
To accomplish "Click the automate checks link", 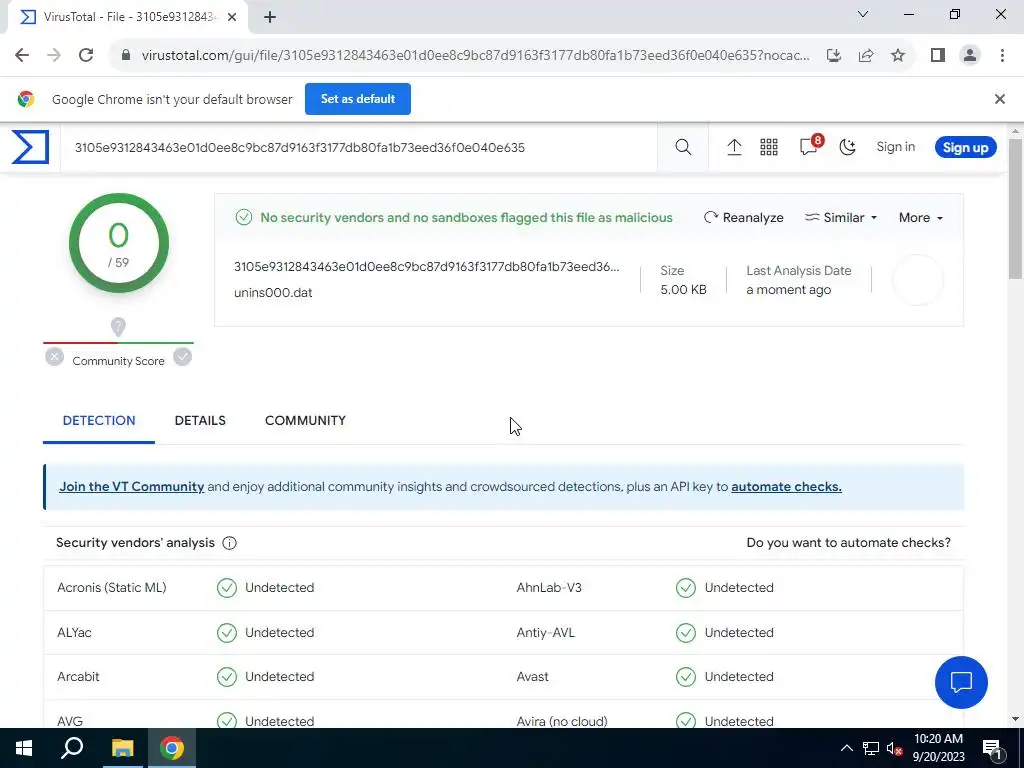I will tap(786, 487).
